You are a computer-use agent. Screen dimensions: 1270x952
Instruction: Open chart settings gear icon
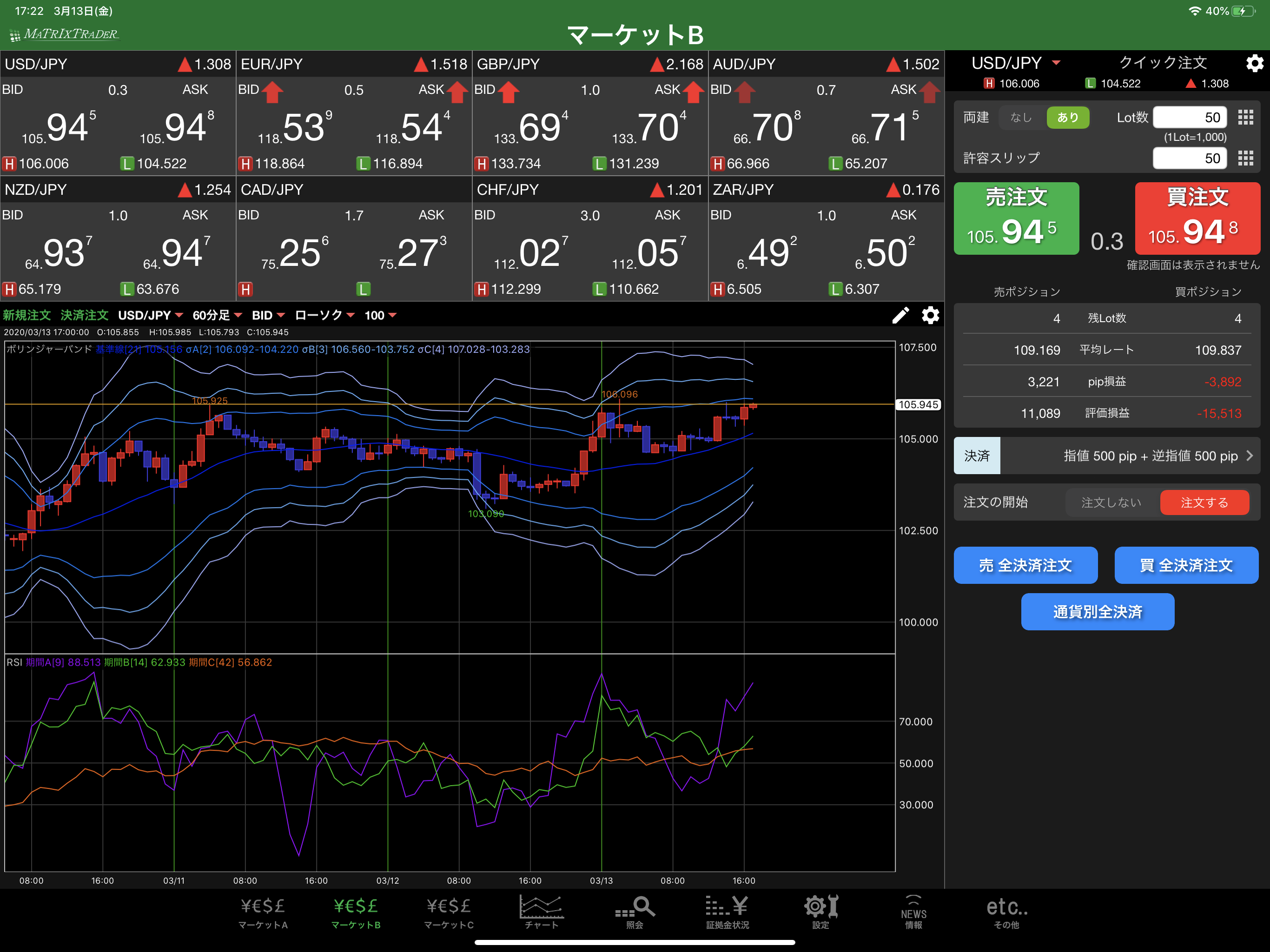pos(930,315)
